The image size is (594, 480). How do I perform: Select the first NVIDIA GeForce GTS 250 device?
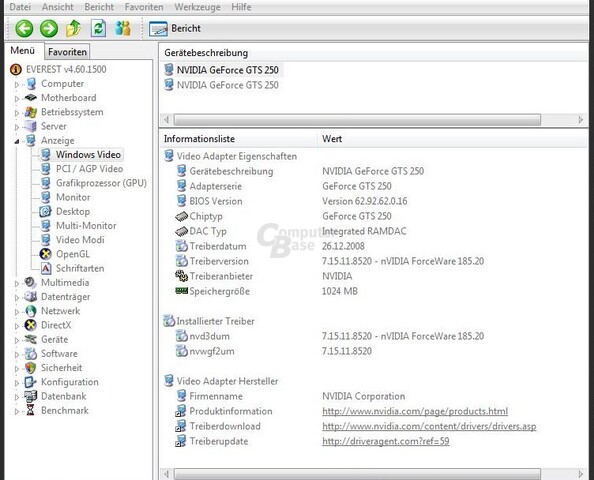[228, 70]
